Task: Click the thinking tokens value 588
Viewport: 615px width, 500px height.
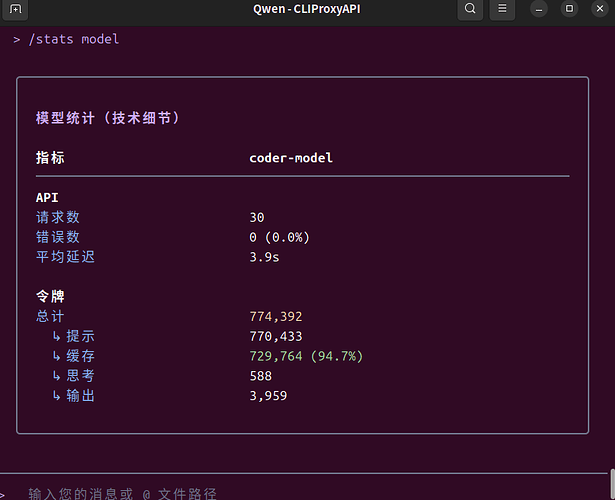Action: (260, 376)
